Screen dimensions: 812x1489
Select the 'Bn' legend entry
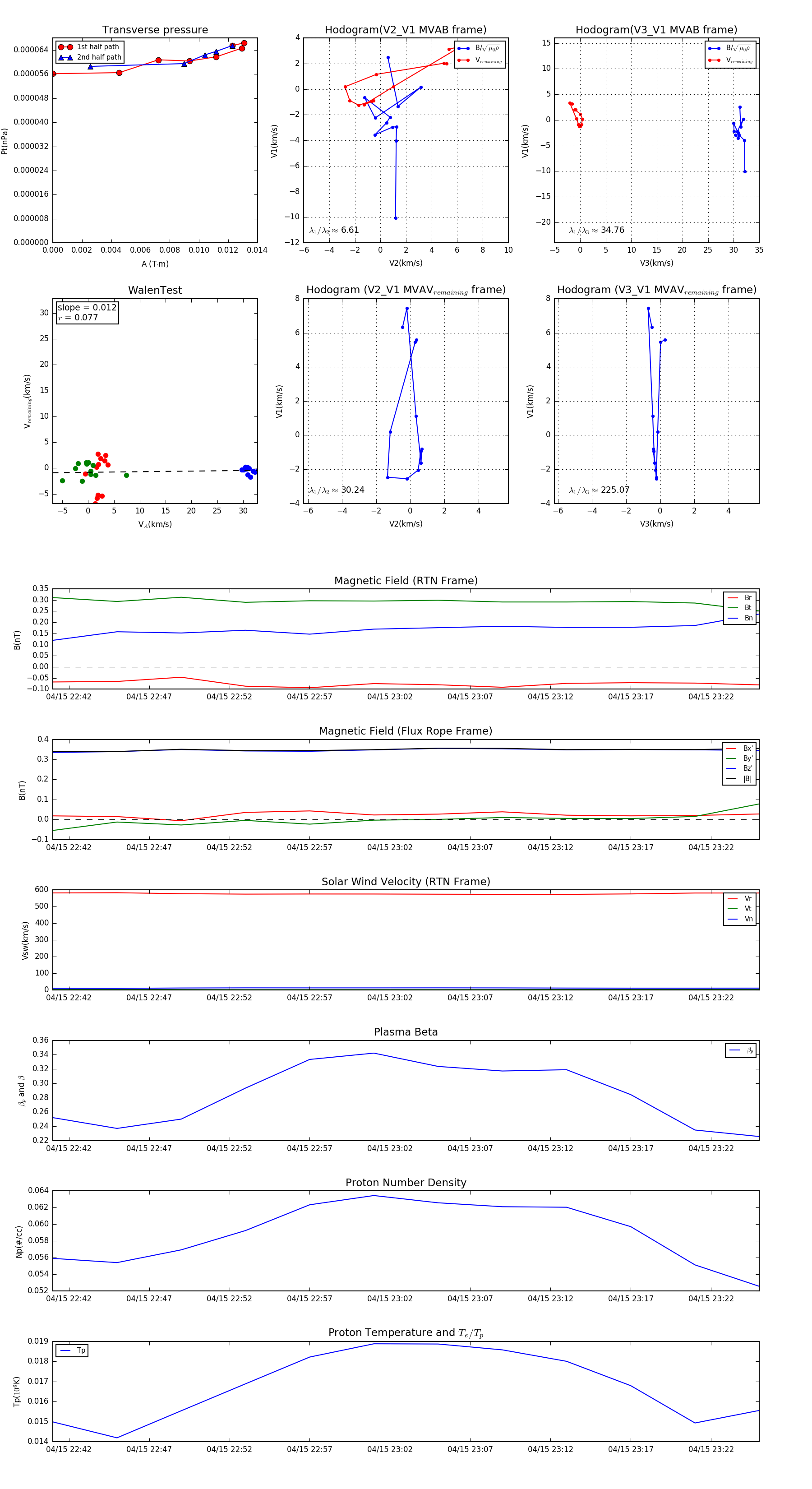coord(740,618)
